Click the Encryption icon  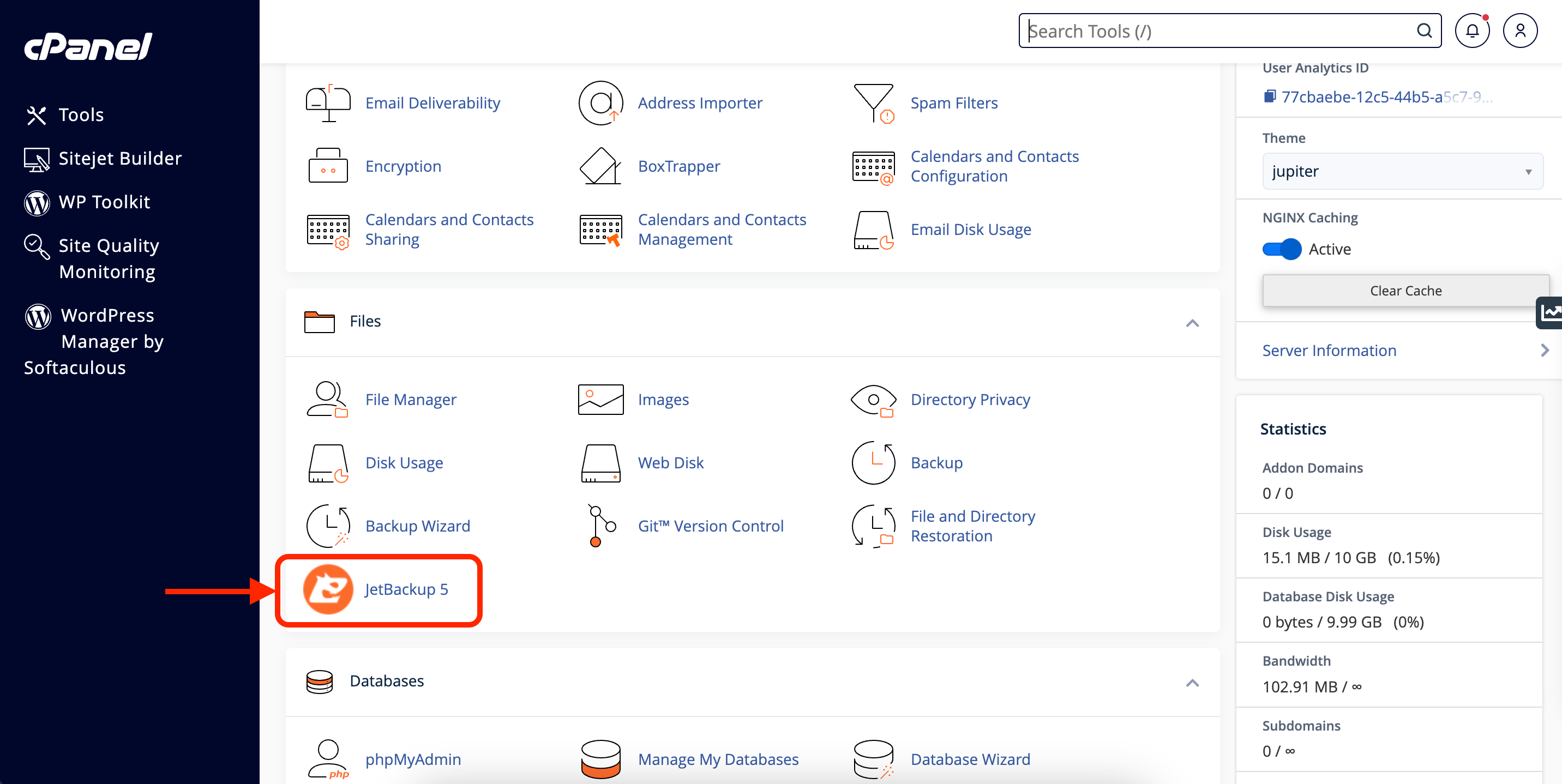tap(328, 166)
